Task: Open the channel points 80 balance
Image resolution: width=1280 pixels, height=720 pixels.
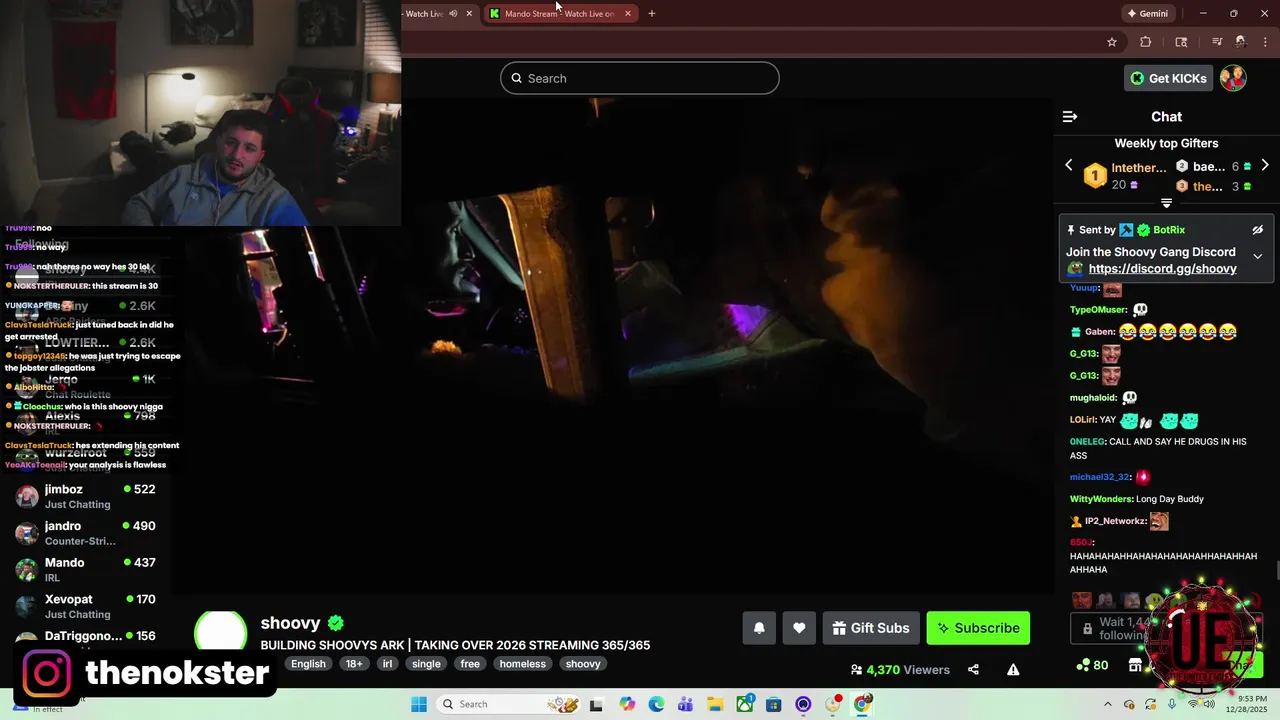Action: click(1092, 665)
